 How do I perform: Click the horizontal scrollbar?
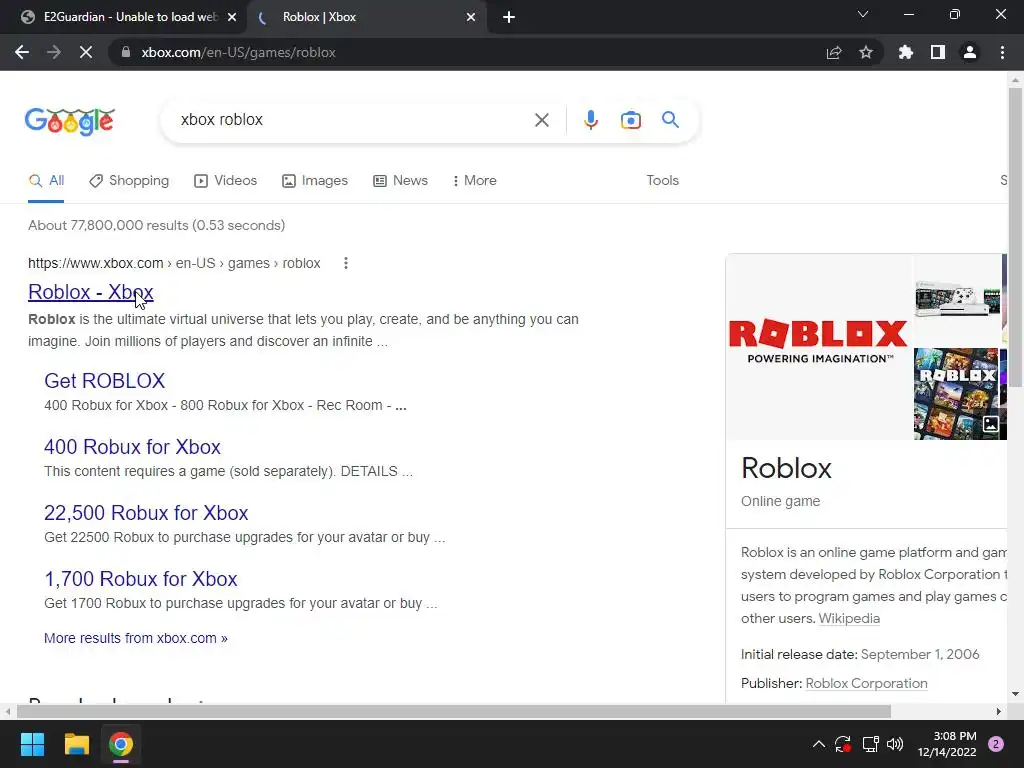(454, 711)
